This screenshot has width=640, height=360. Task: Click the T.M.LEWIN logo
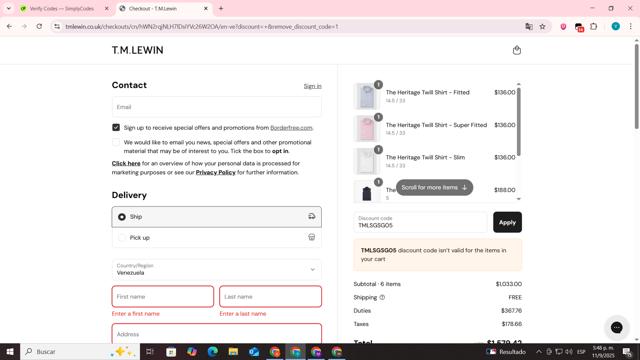pos(138,50)
